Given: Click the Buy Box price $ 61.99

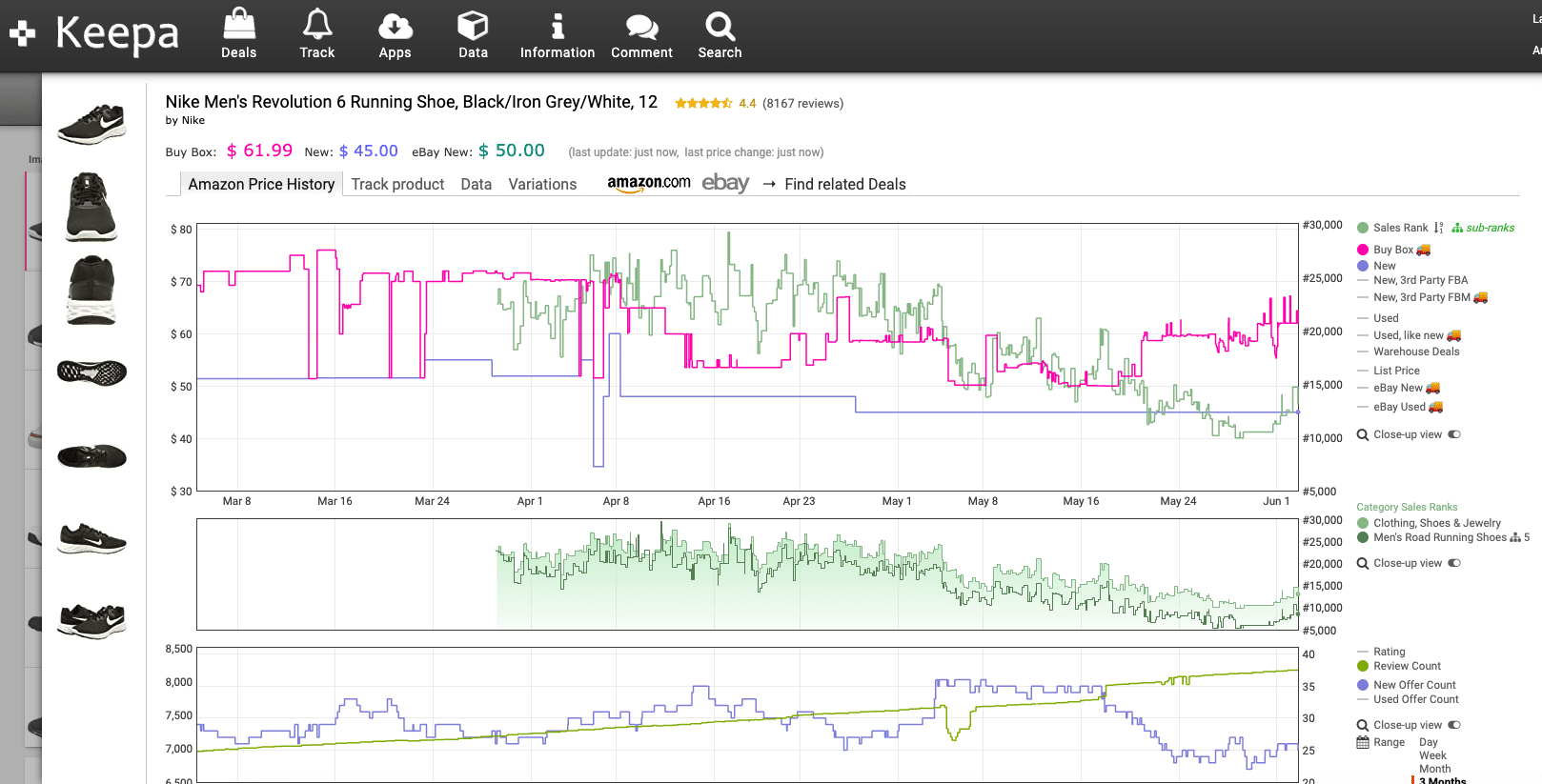Looking at the screenshot, I should (x=259, y=151).
